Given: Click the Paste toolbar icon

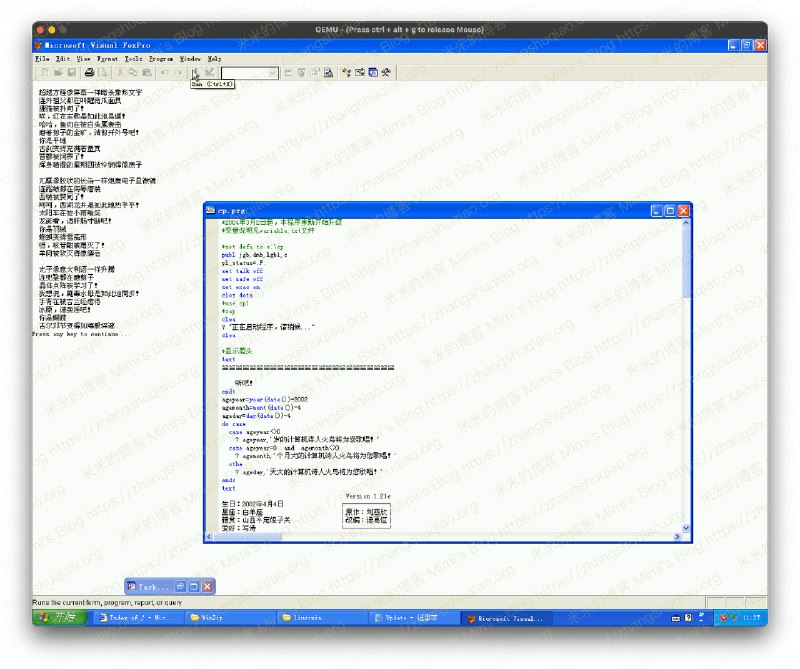Looking at the screenshot, I should pos(147,72).
